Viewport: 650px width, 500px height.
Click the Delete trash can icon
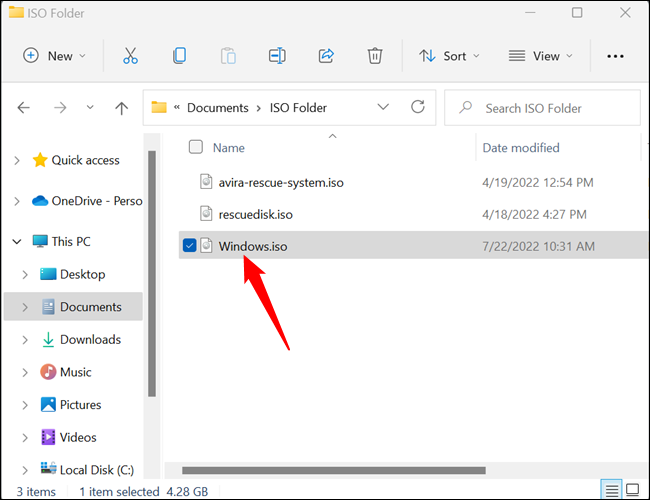pos(375,56)
